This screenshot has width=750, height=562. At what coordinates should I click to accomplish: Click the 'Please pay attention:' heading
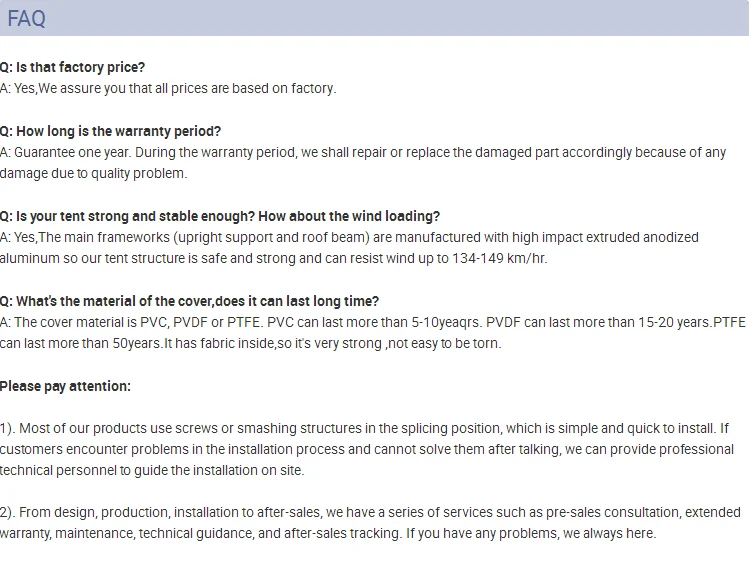[65, 386]
